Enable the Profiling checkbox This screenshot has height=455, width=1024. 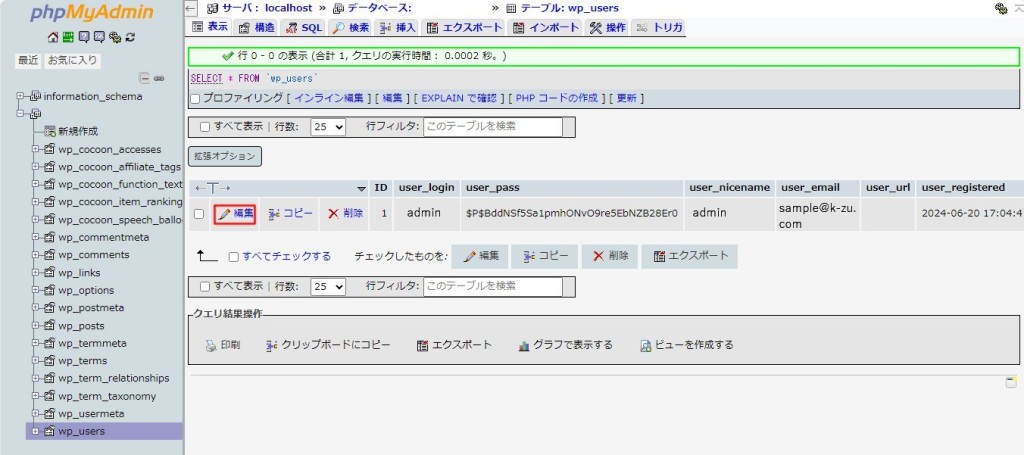[196, 99]
